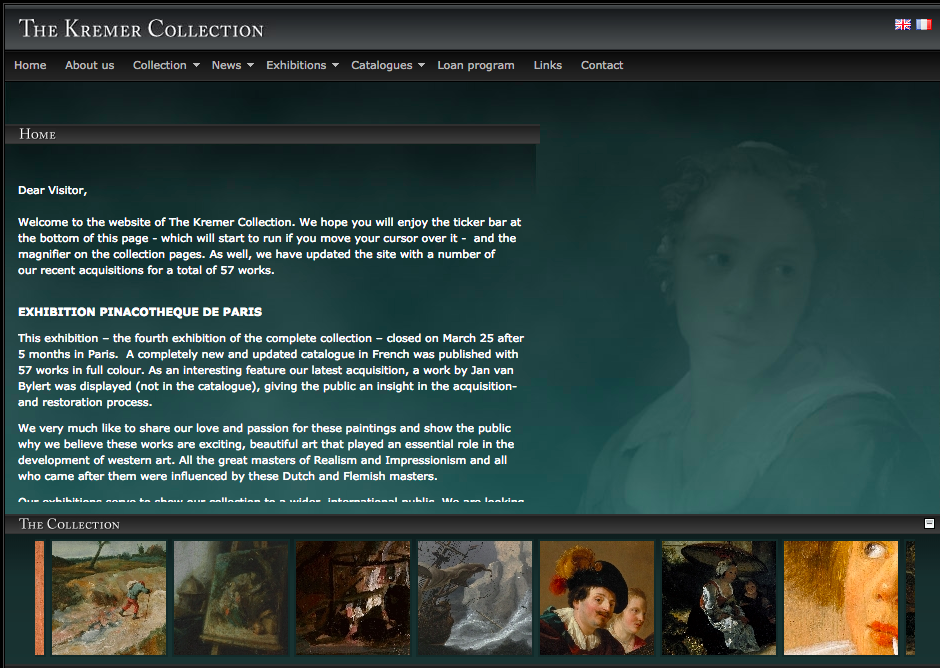Open the About us page
Image resolution: width=940 pixels, height=668 pixels.
[89, 65]
